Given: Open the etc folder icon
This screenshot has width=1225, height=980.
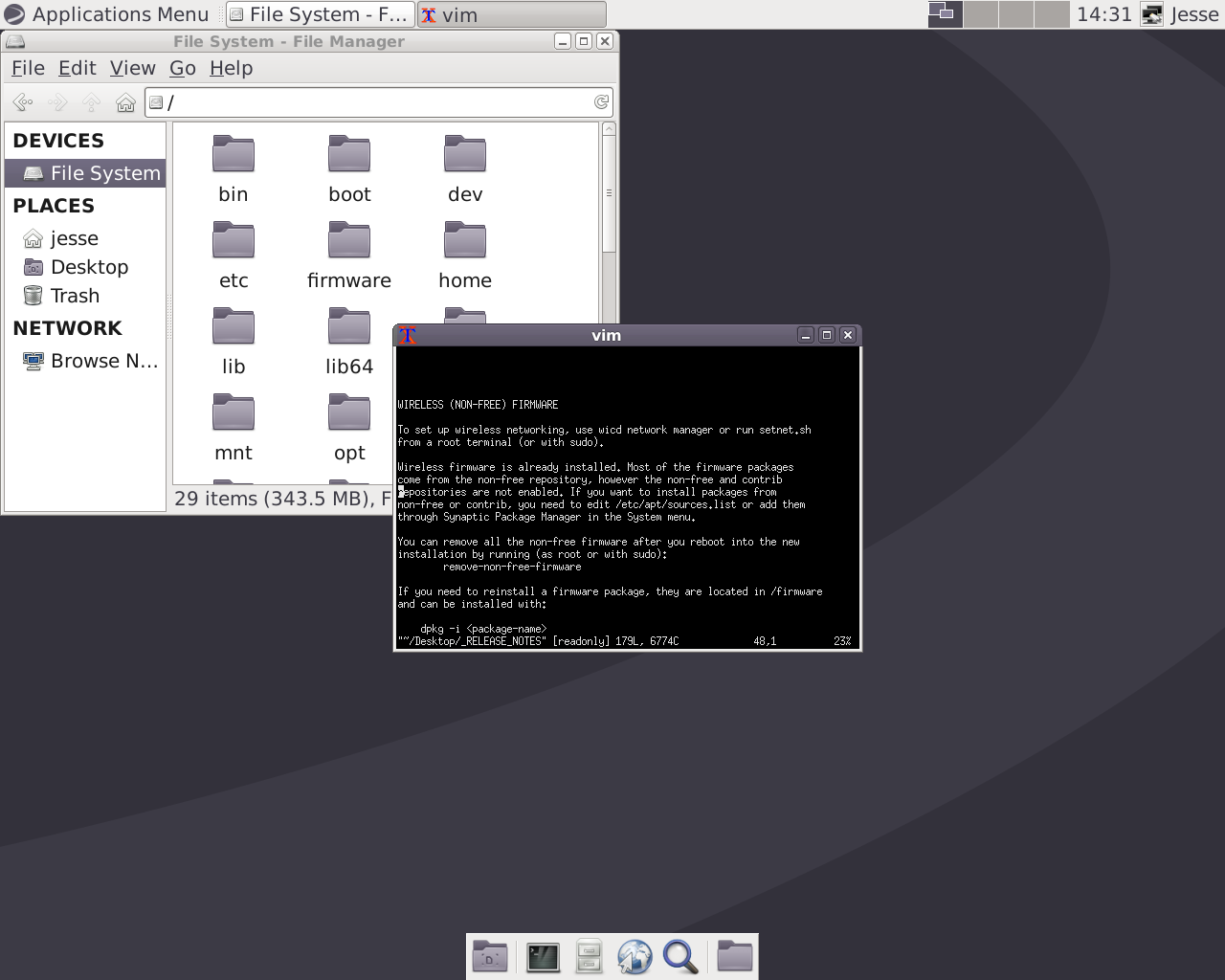Looking at the screenshot, I should coord(234,240).
